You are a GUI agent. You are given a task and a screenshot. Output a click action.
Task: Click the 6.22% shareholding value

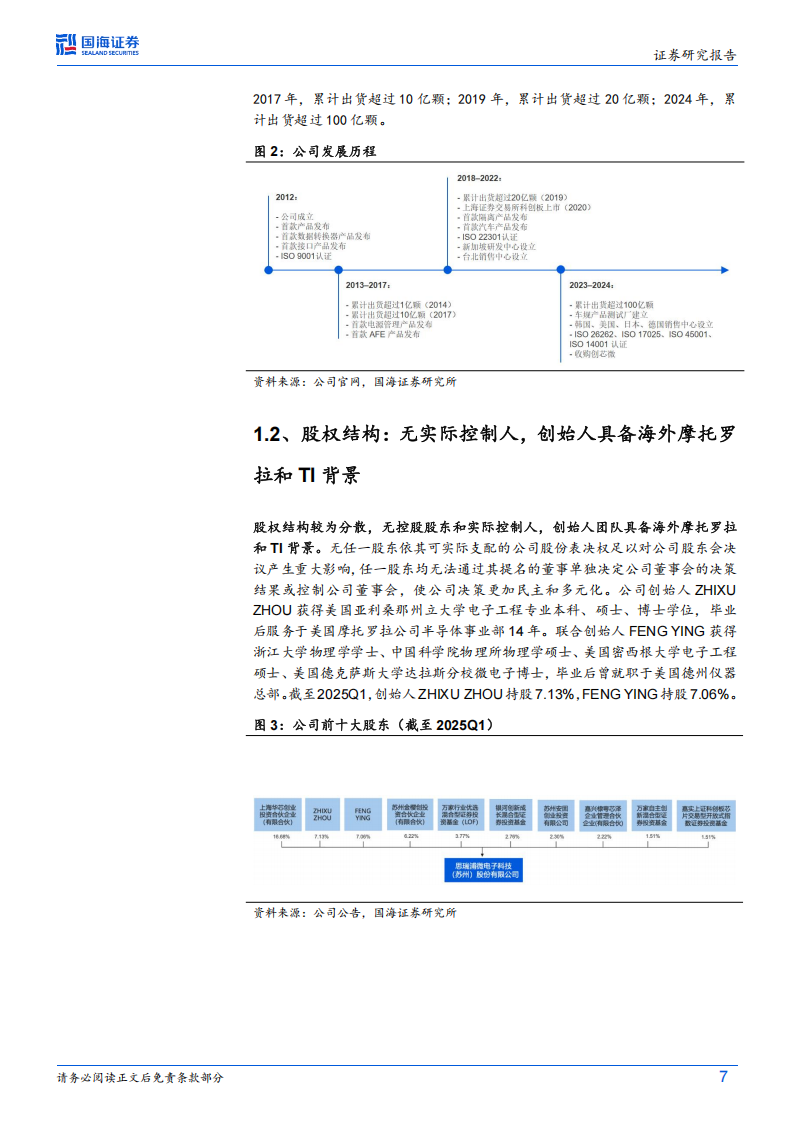[x=411, y=837]
